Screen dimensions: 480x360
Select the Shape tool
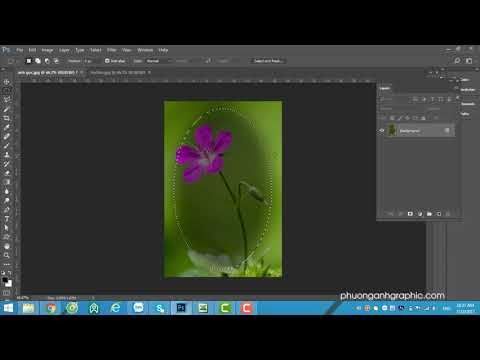coord(7,237)
